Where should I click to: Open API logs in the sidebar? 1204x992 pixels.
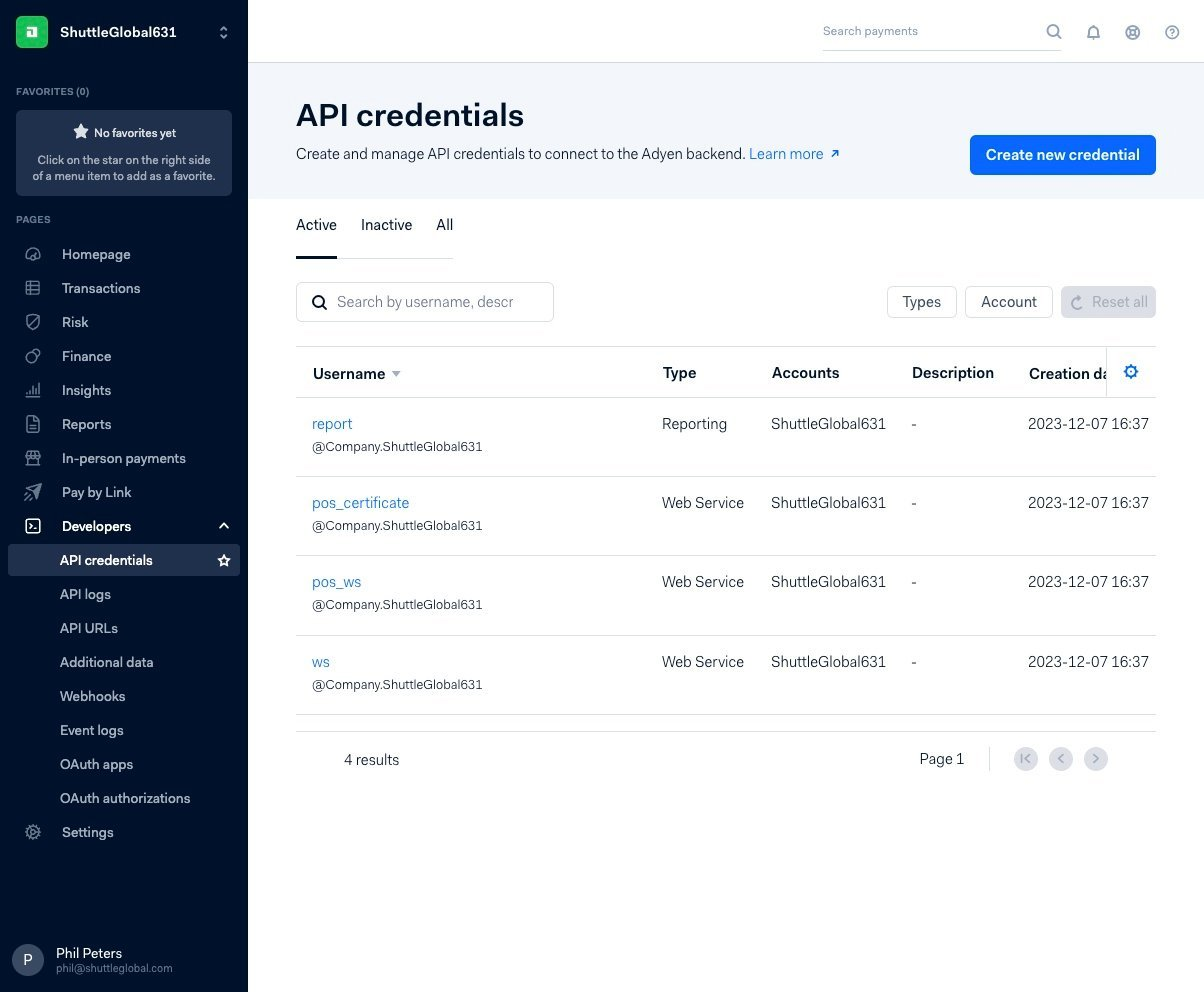click(85, 594)
